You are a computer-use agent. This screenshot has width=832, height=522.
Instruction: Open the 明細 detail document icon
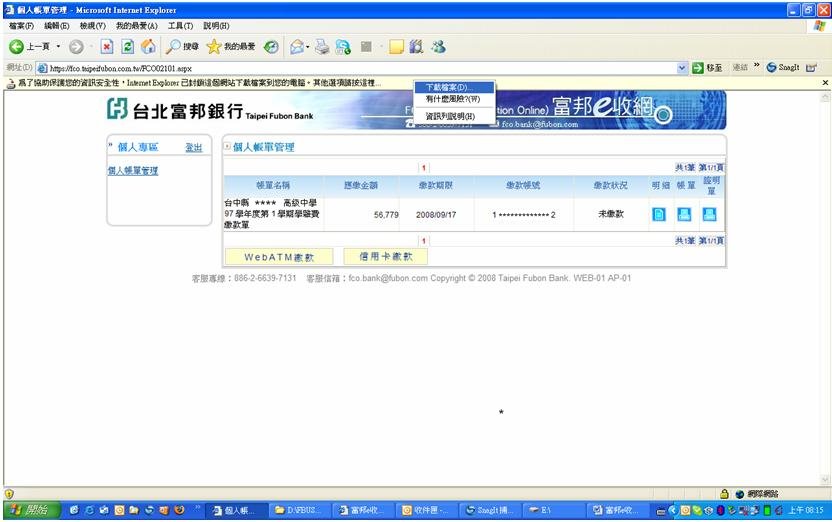click(x=659, y=214)
